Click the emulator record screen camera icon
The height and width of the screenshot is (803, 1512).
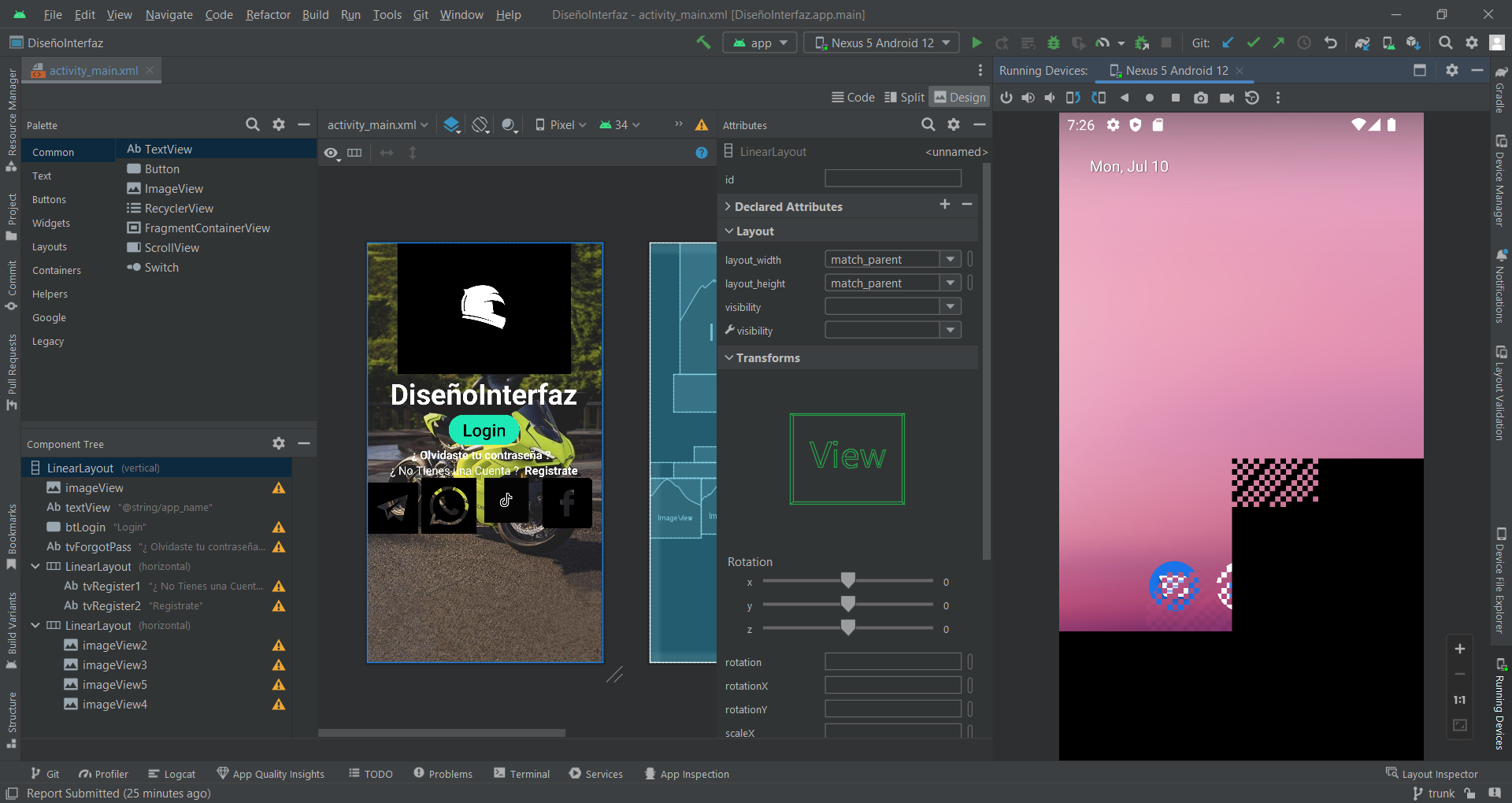pos(1226,98)
